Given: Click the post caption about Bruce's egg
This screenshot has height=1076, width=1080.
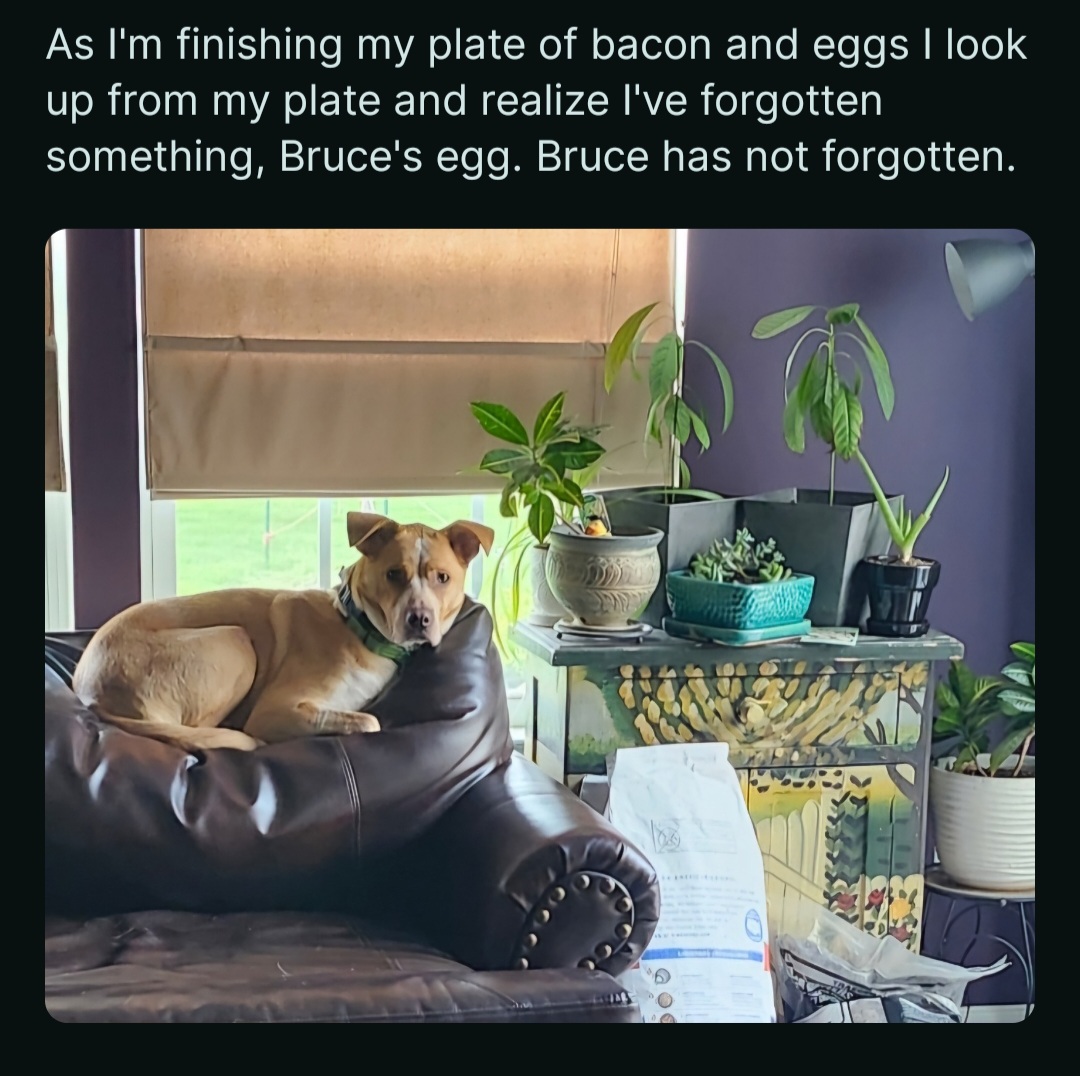Looking at the screenshot, I should (x=536, y=102).
